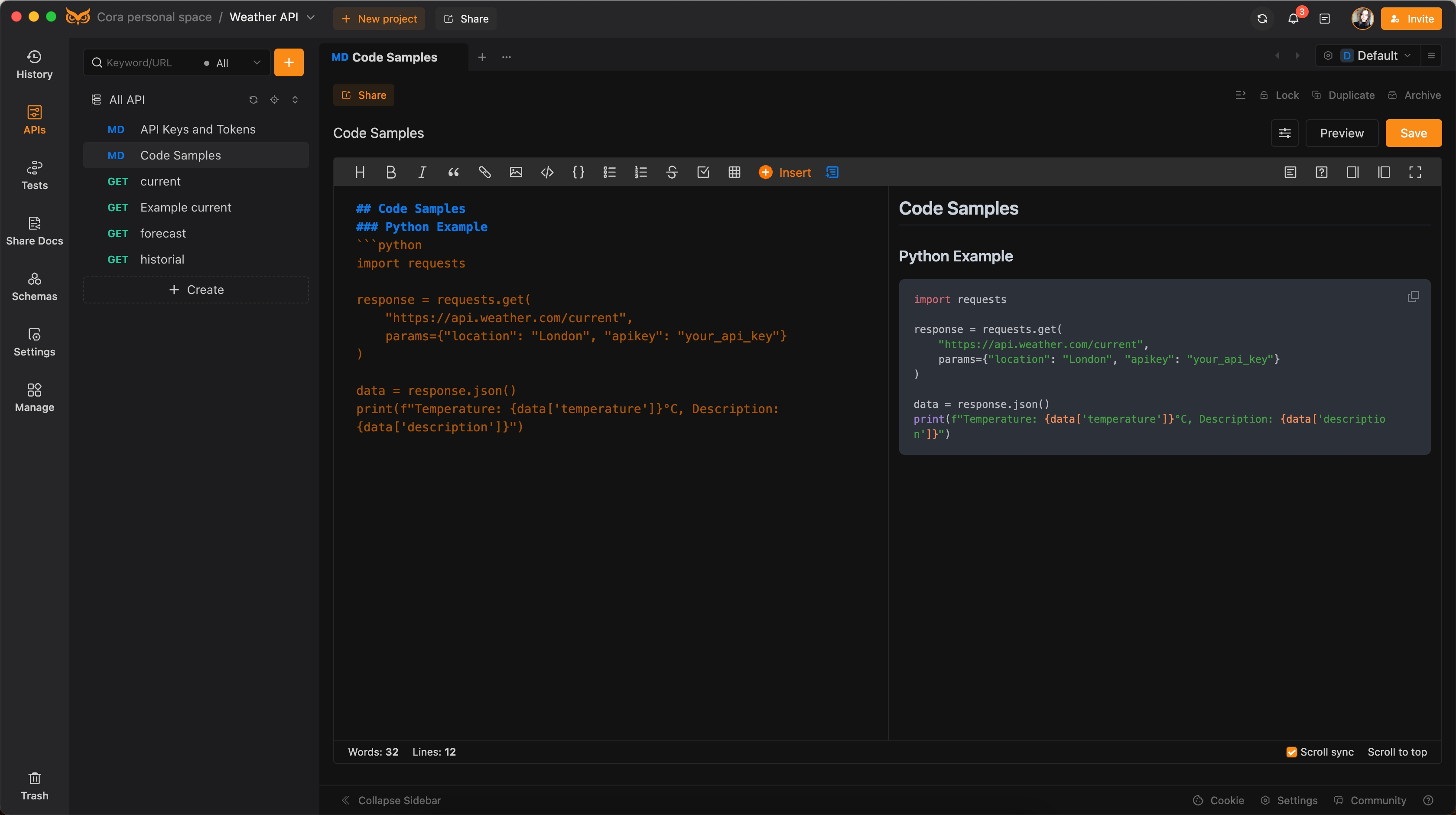Click the text-lines icon in the editor toolbar
This screenshot has height=815, width=1456.
(1290, 173)
